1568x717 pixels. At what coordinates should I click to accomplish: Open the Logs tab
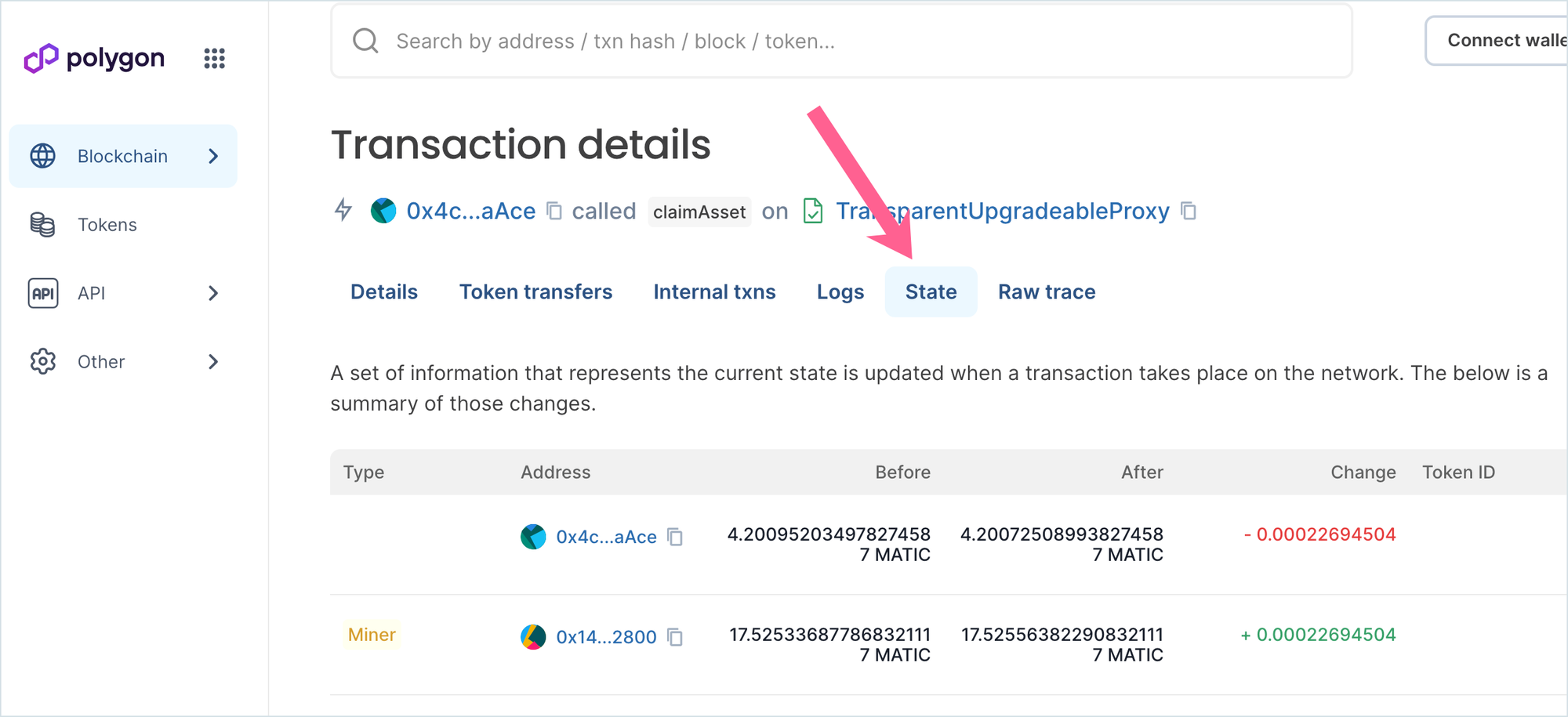click(x=840, y=292)
